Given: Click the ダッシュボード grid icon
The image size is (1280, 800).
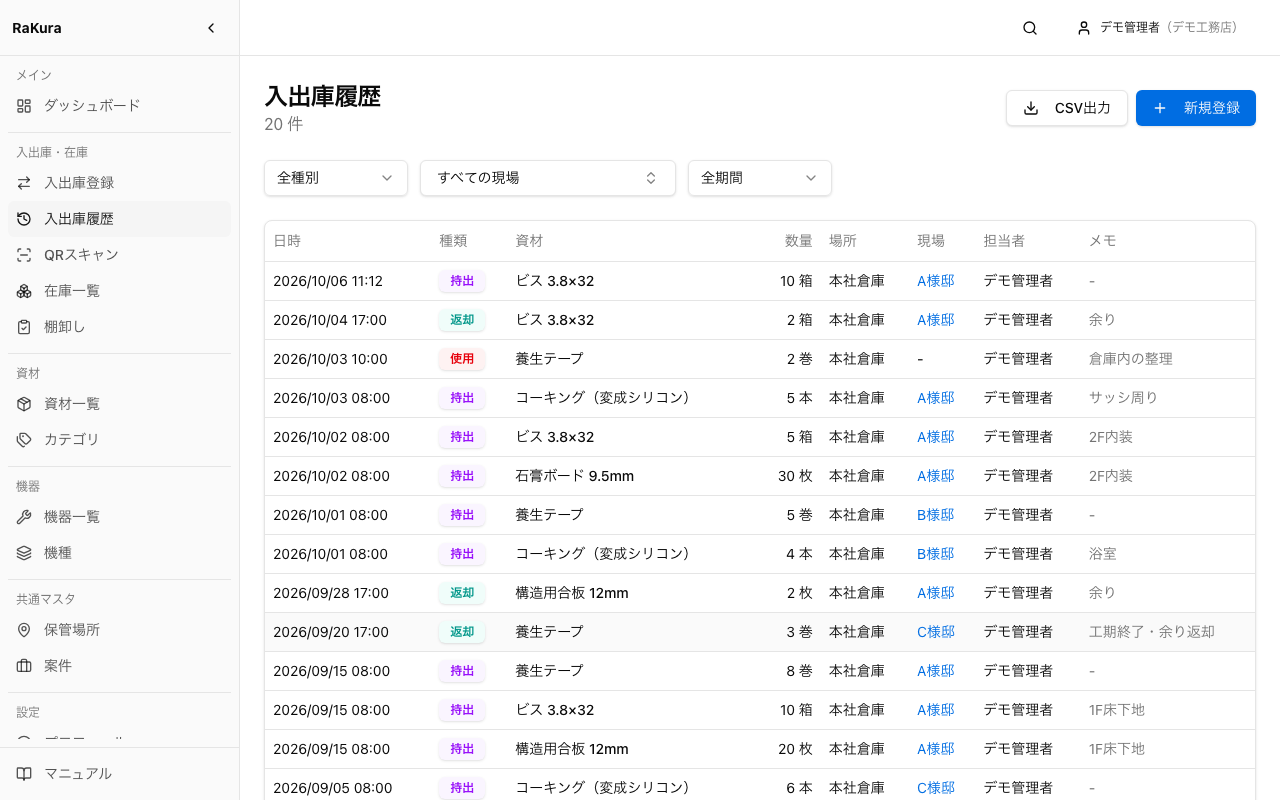Looking at the screenshot, I should (24, 105).
